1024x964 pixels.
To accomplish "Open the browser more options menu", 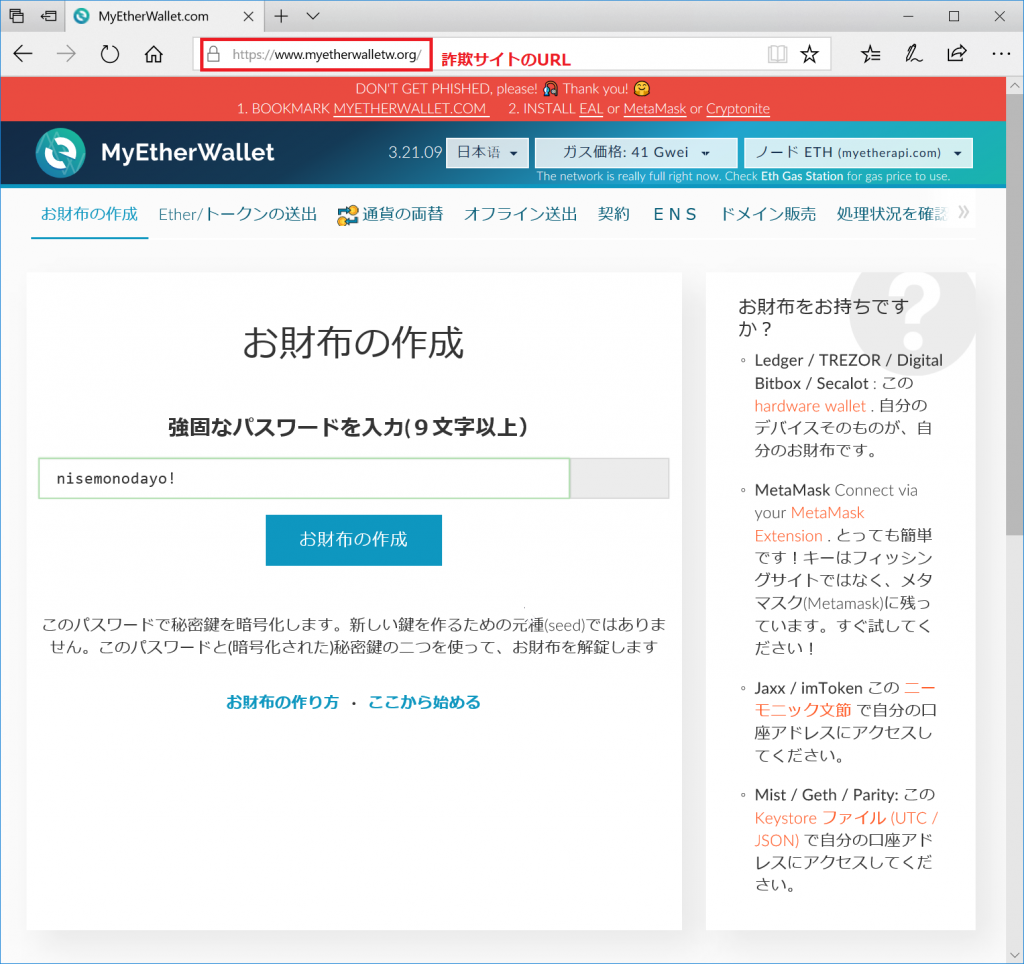I will pos(1000,54).
